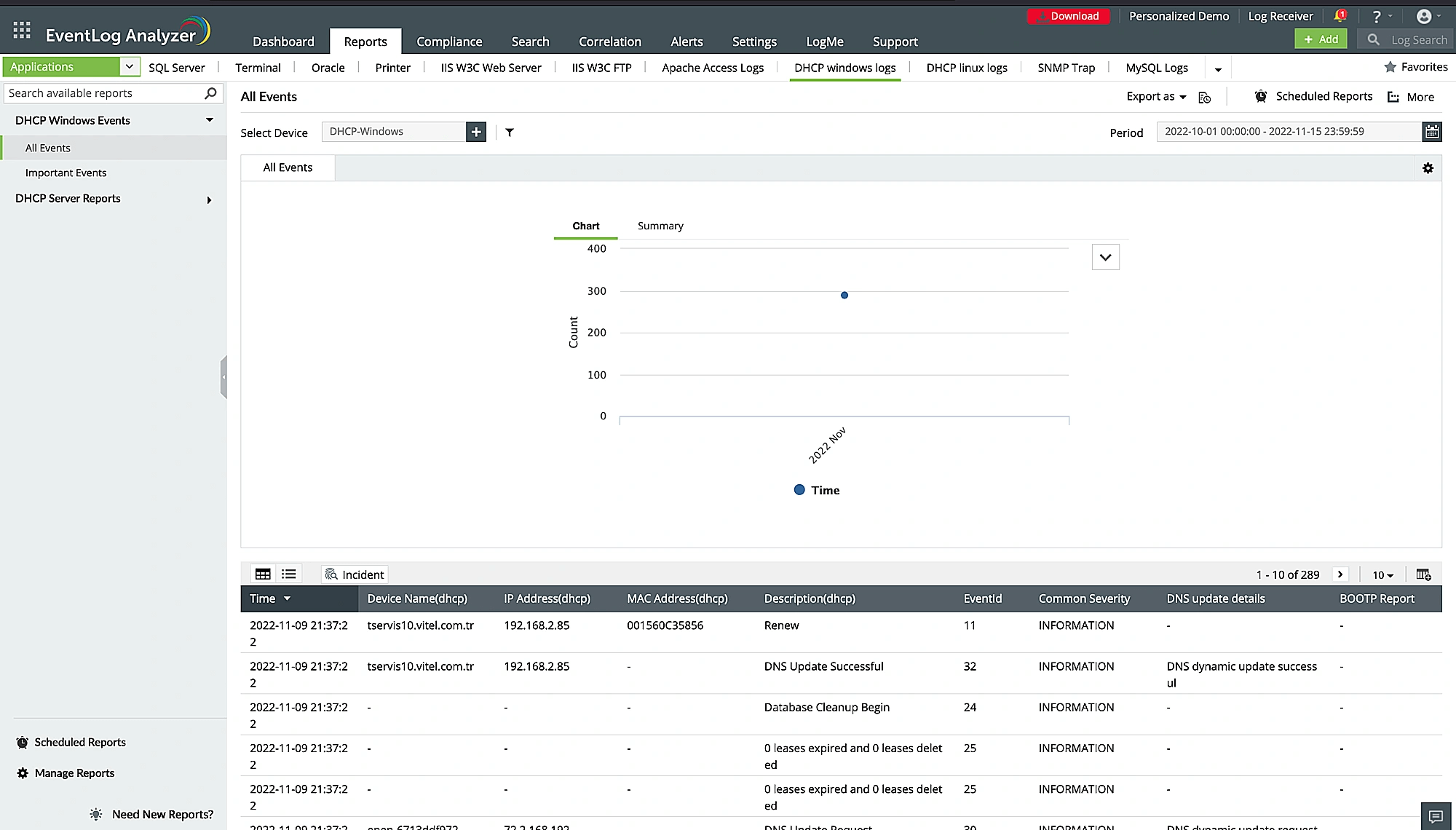
Task: Click the red Download button
Action: coord(1068,16)
